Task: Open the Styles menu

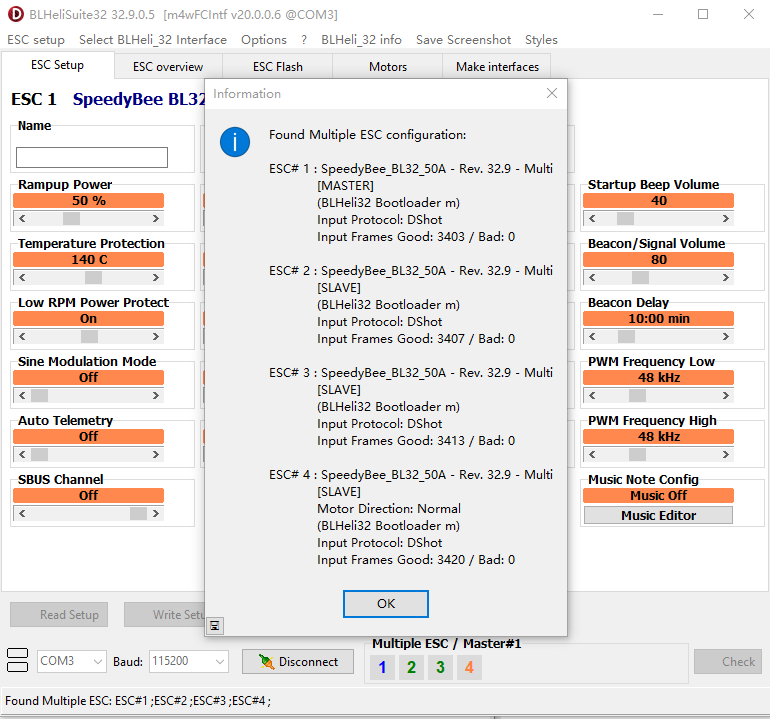Action: tap(541, 40)
